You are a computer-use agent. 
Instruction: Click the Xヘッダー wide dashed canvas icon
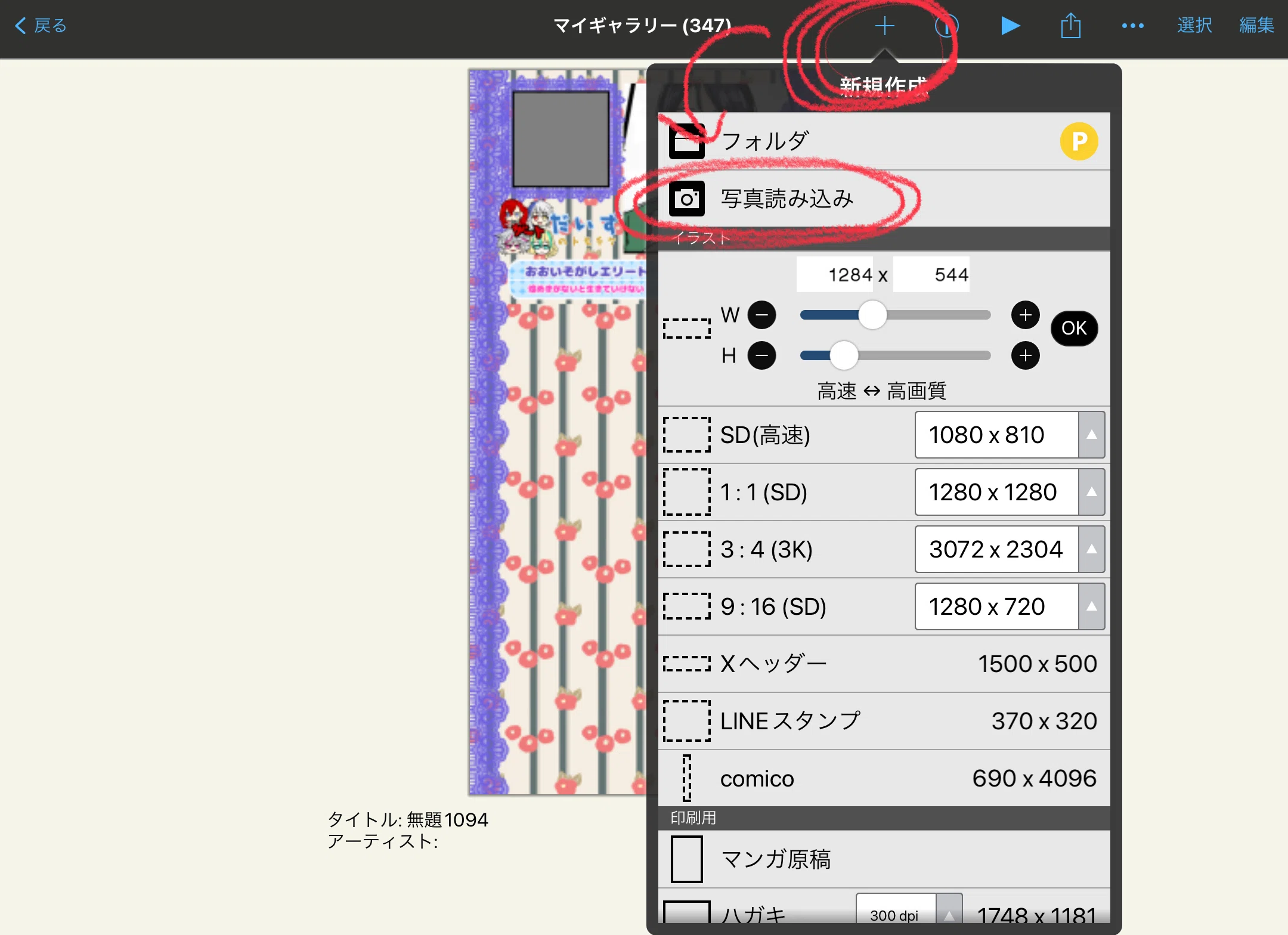(687, 664)
